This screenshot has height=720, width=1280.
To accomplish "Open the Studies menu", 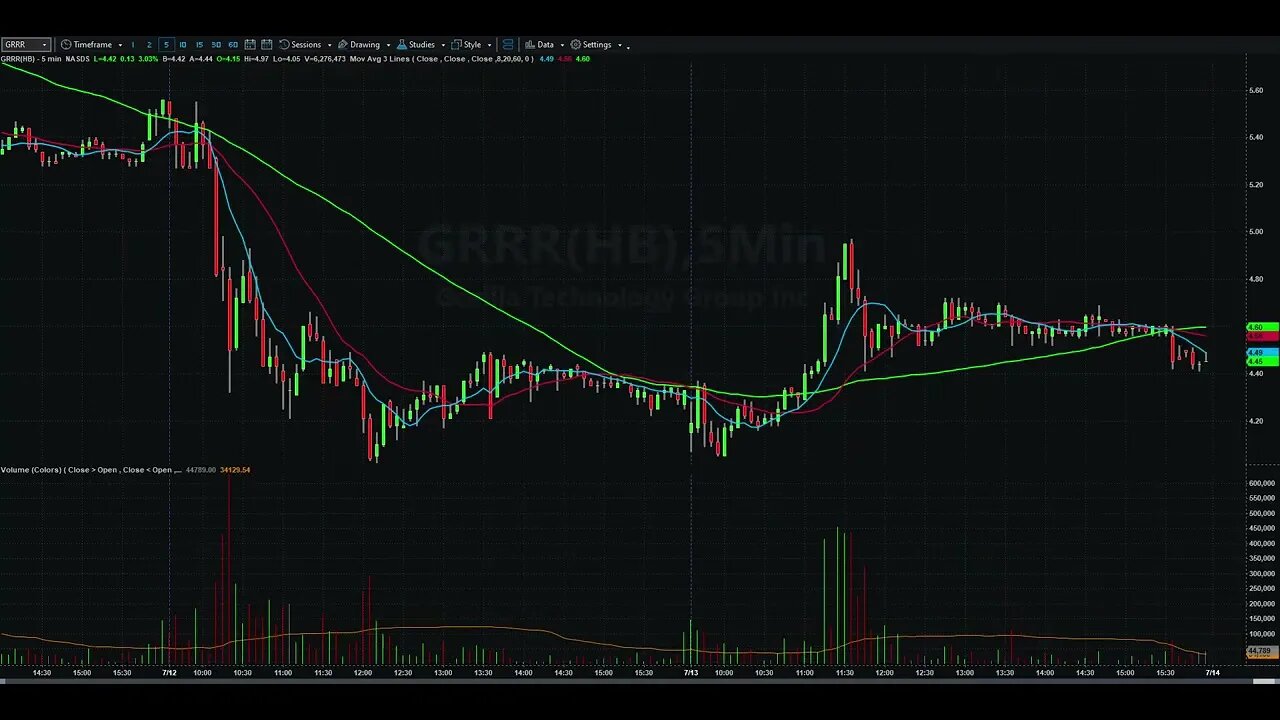I will tap(421, 44).
